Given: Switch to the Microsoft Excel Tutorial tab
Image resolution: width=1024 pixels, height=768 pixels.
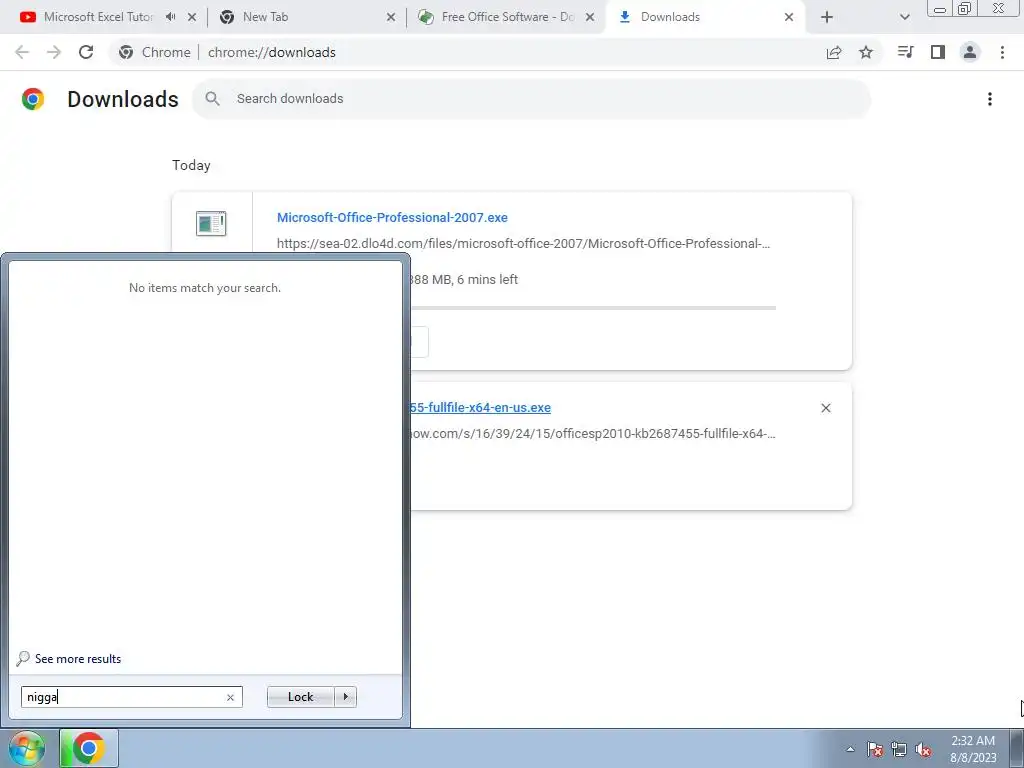Looking at the screenshot, I should click(x=98, y=17).
